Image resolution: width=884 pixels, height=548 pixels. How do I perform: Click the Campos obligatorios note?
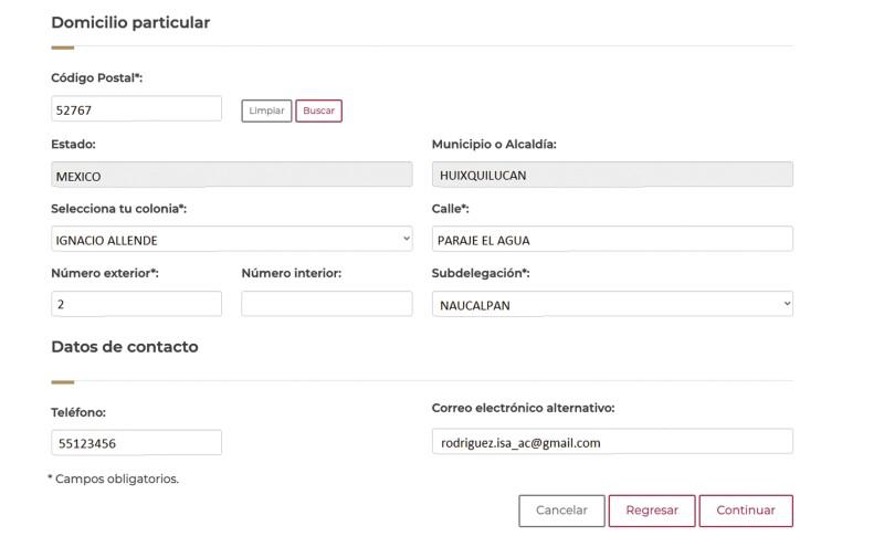click(113, 479)
